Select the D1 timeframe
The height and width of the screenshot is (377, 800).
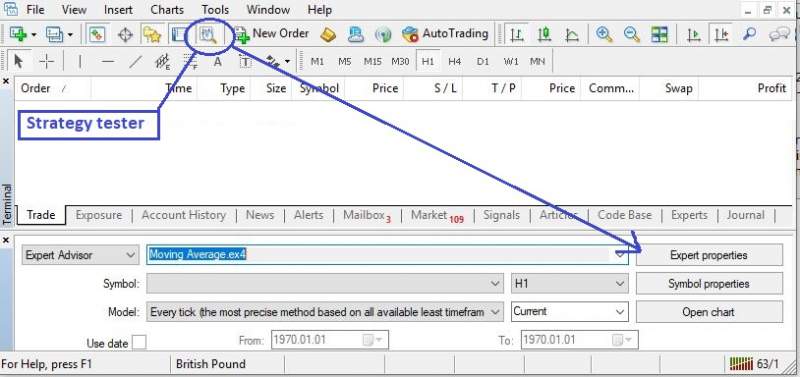pos(483,61)
